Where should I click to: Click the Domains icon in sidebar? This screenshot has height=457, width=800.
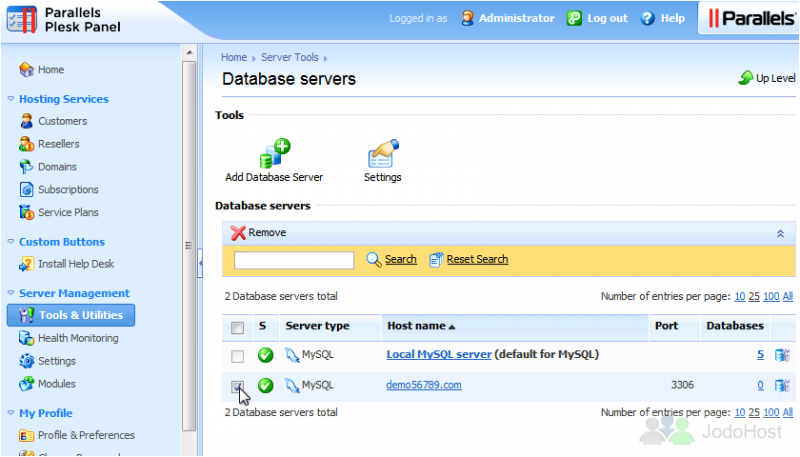(x=27, y=167)
